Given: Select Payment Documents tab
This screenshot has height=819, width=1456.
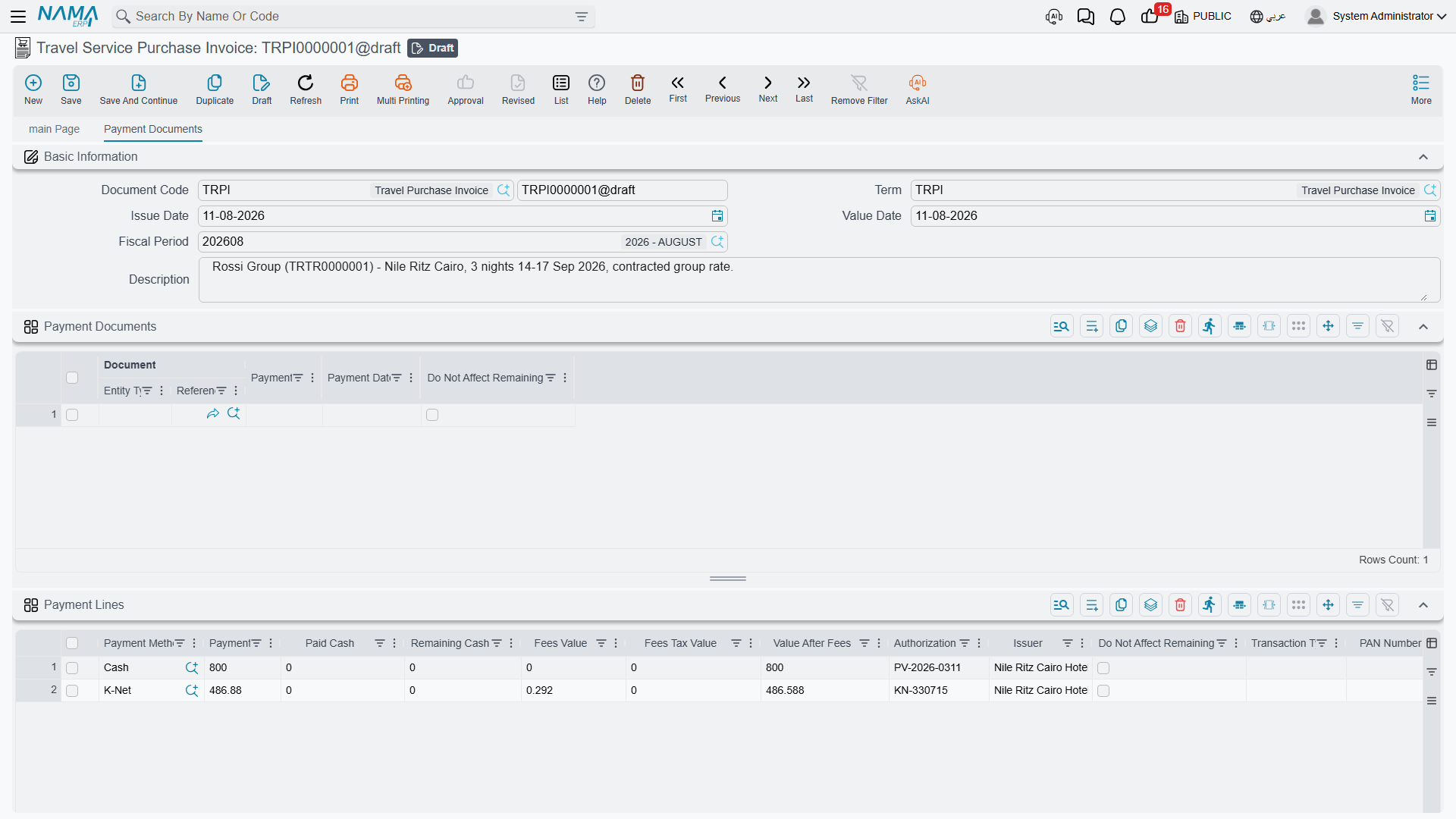Looking at the screenshot, I should tap(153, 129).
